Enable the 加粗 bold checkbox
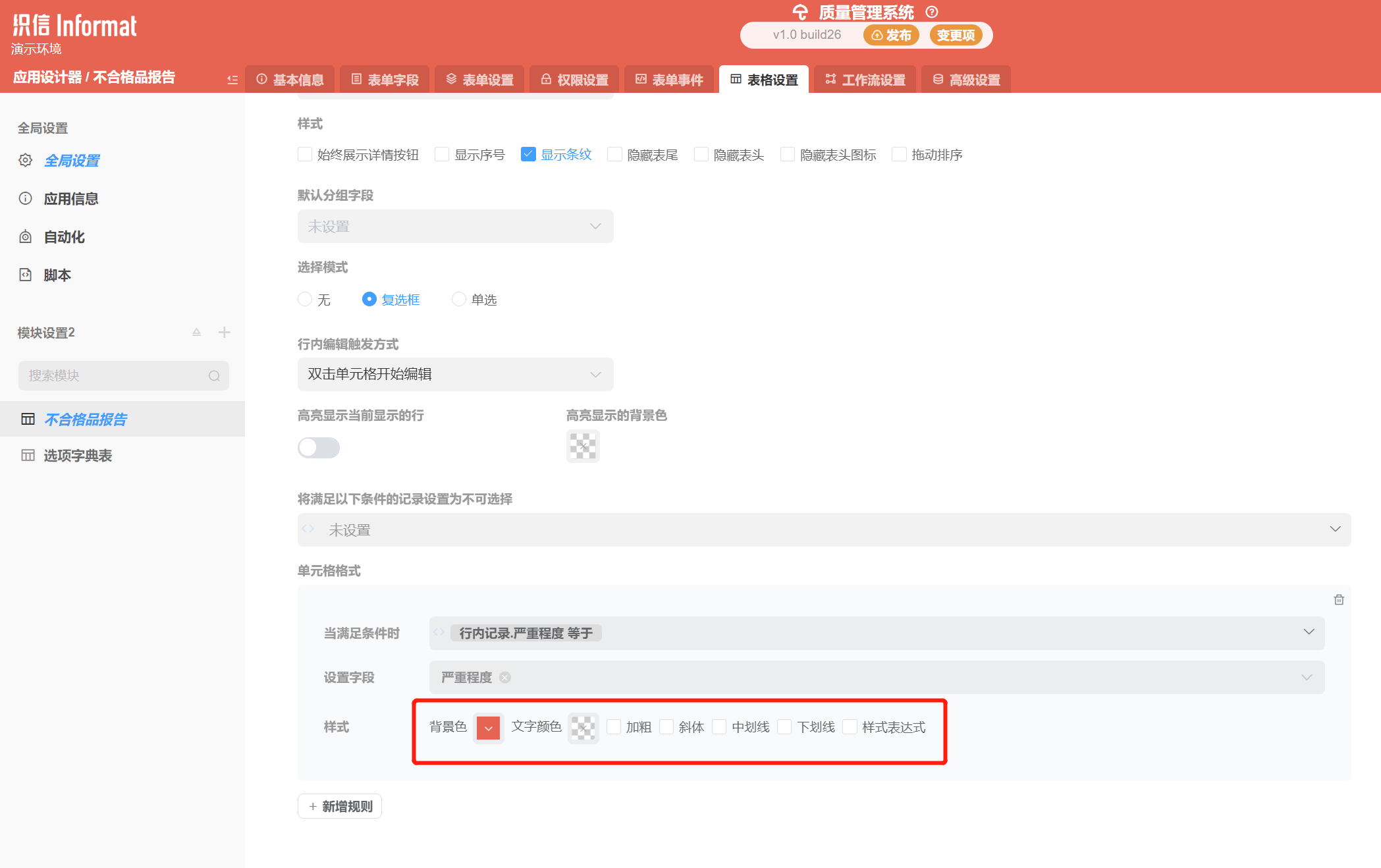 [x=614, y=726]
